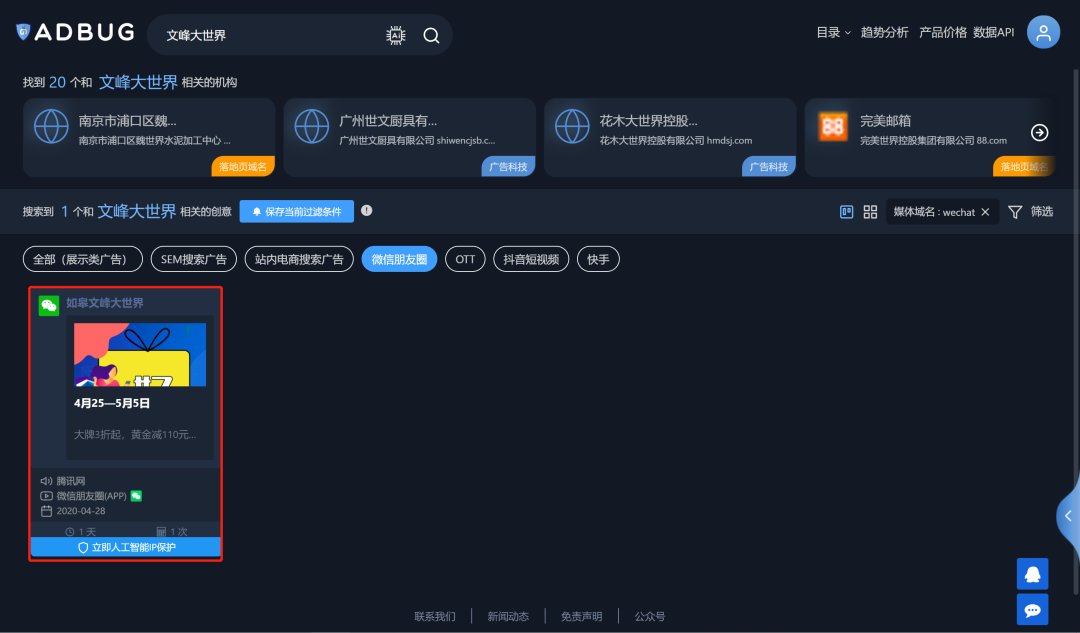Click the calendar icon beside 2020-04-28
This screenshot has width=1080, height=633.
click(x=46, y=511)
